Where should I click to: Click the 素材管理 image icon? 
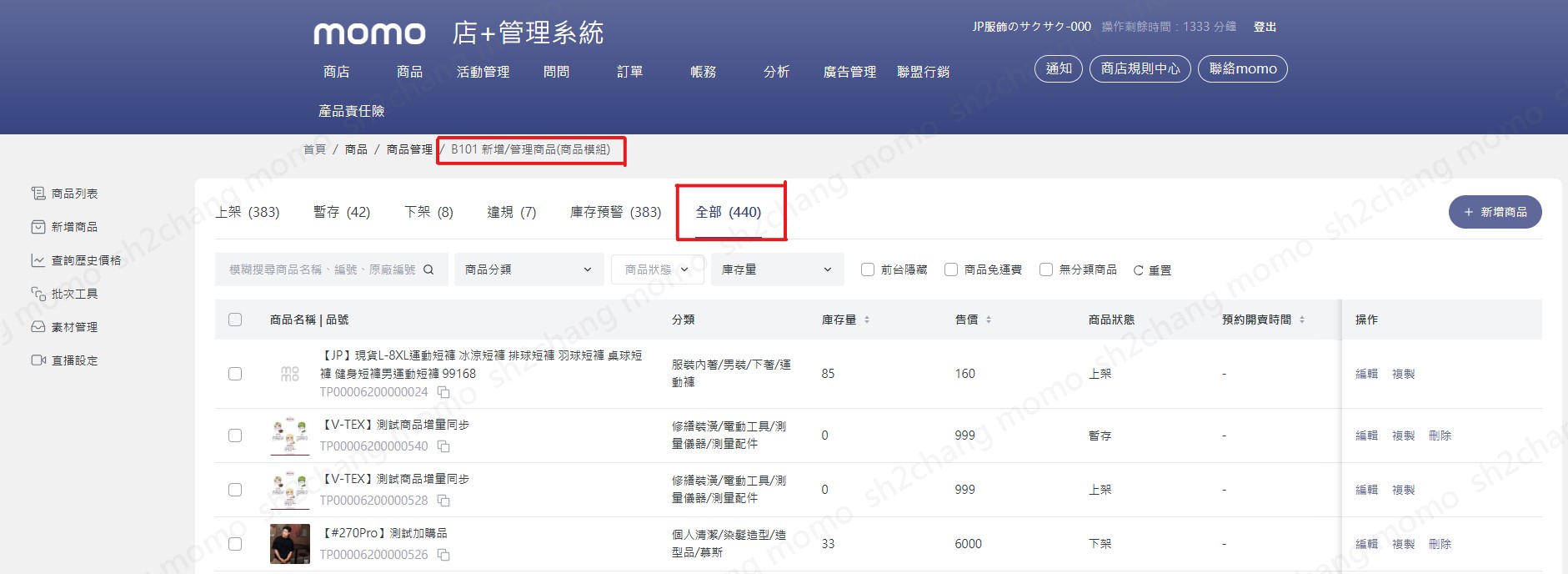click(x=38, y=327)
